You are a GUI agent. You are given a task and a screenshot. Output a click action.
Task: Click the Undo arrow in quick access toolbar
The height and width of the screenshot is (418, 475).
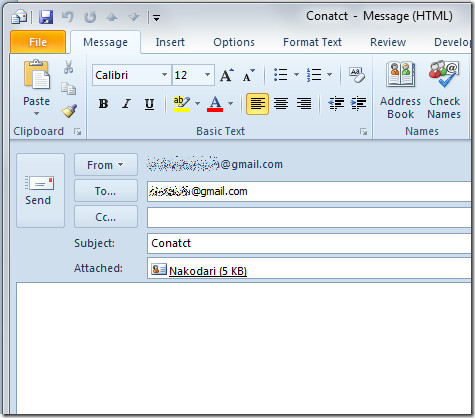click(x=68, y=17)
